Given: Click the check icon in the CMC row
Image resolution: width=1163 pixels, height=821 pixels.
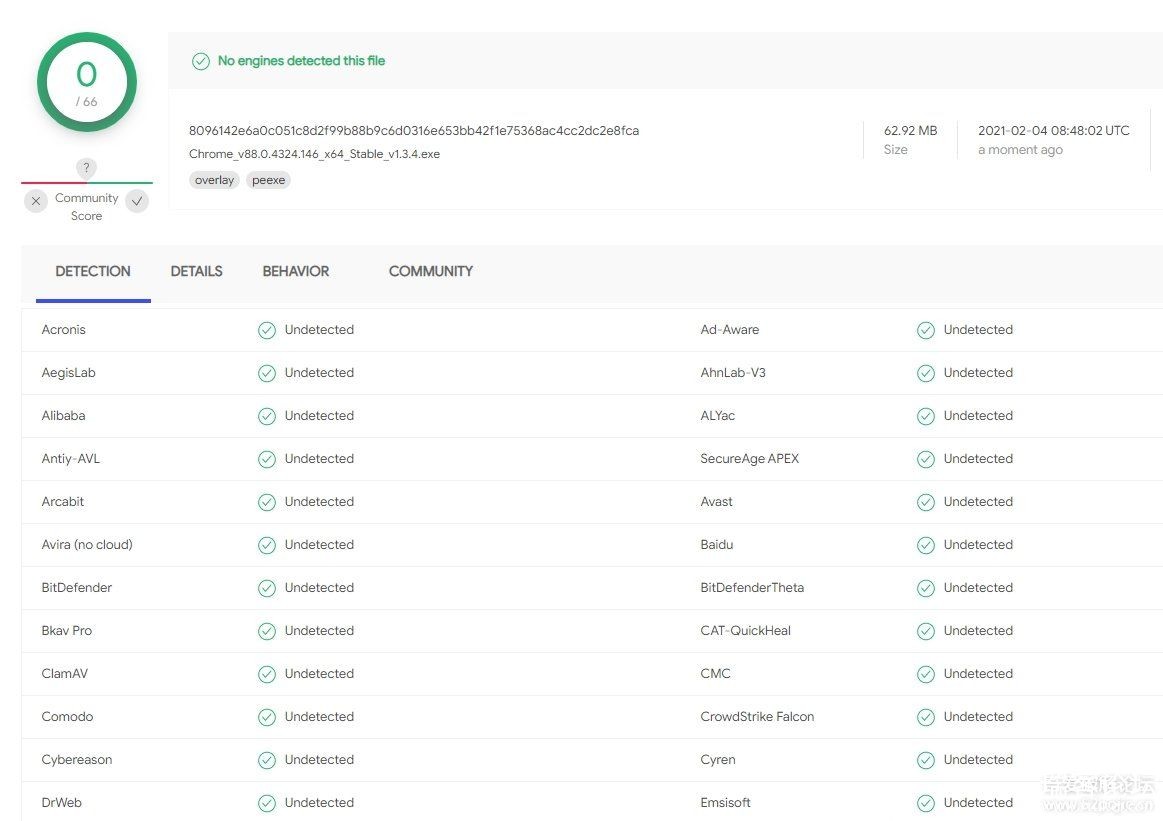Looking at the screenshot, I should 926,674.
